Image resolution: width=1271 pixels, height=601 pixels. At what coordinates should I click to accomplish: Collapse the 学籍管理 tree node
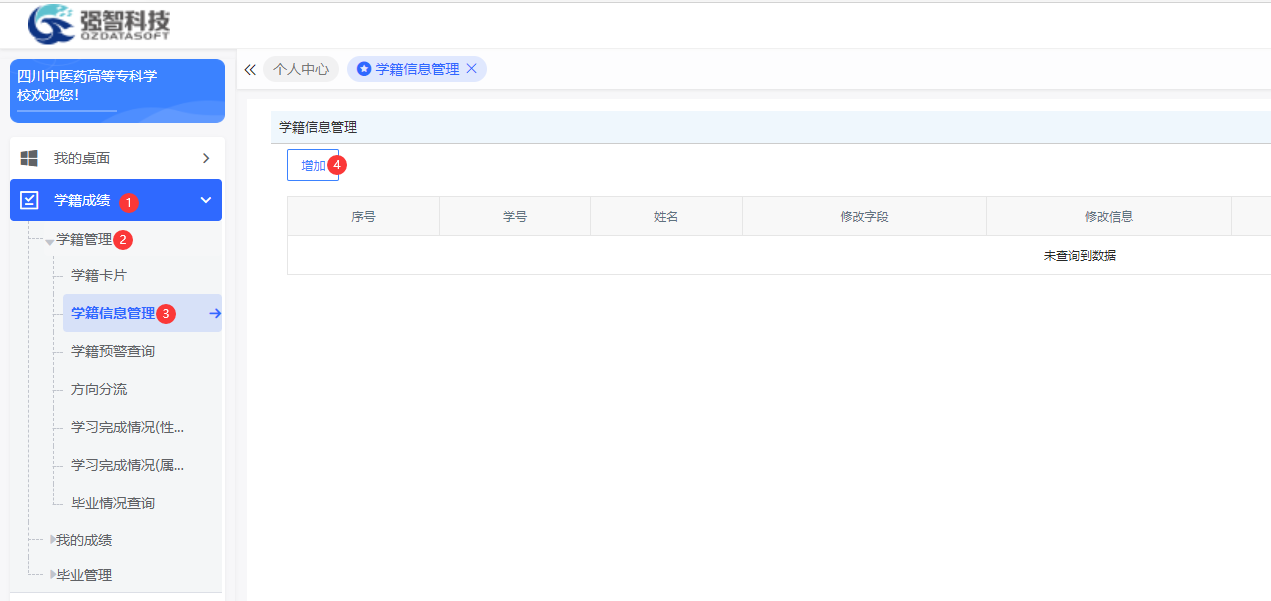click(50, 241)
